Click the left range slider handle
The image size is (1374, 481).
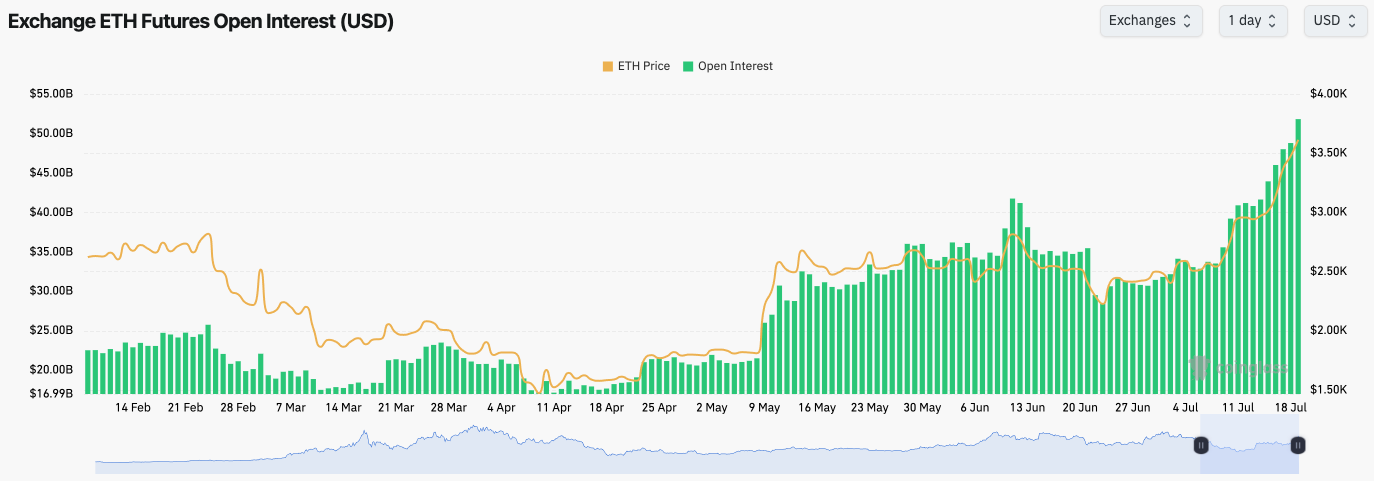coord(1203,445)
